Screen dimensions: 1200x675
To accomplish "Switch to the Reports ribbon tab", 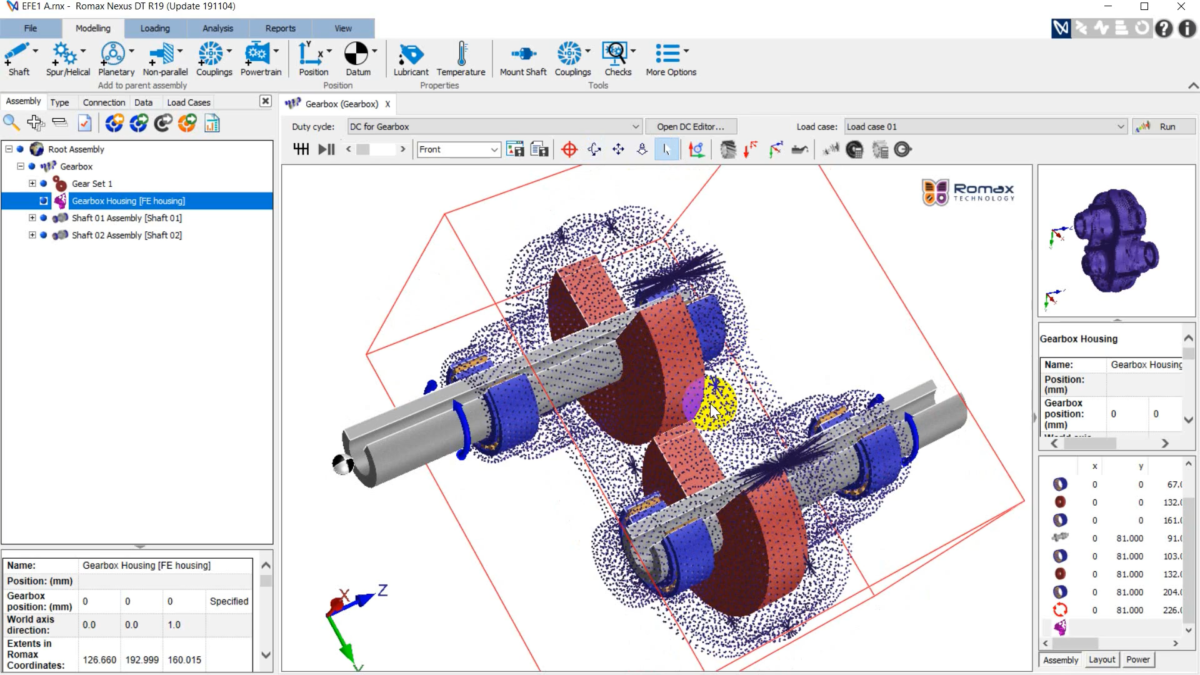I will point(280,28).
